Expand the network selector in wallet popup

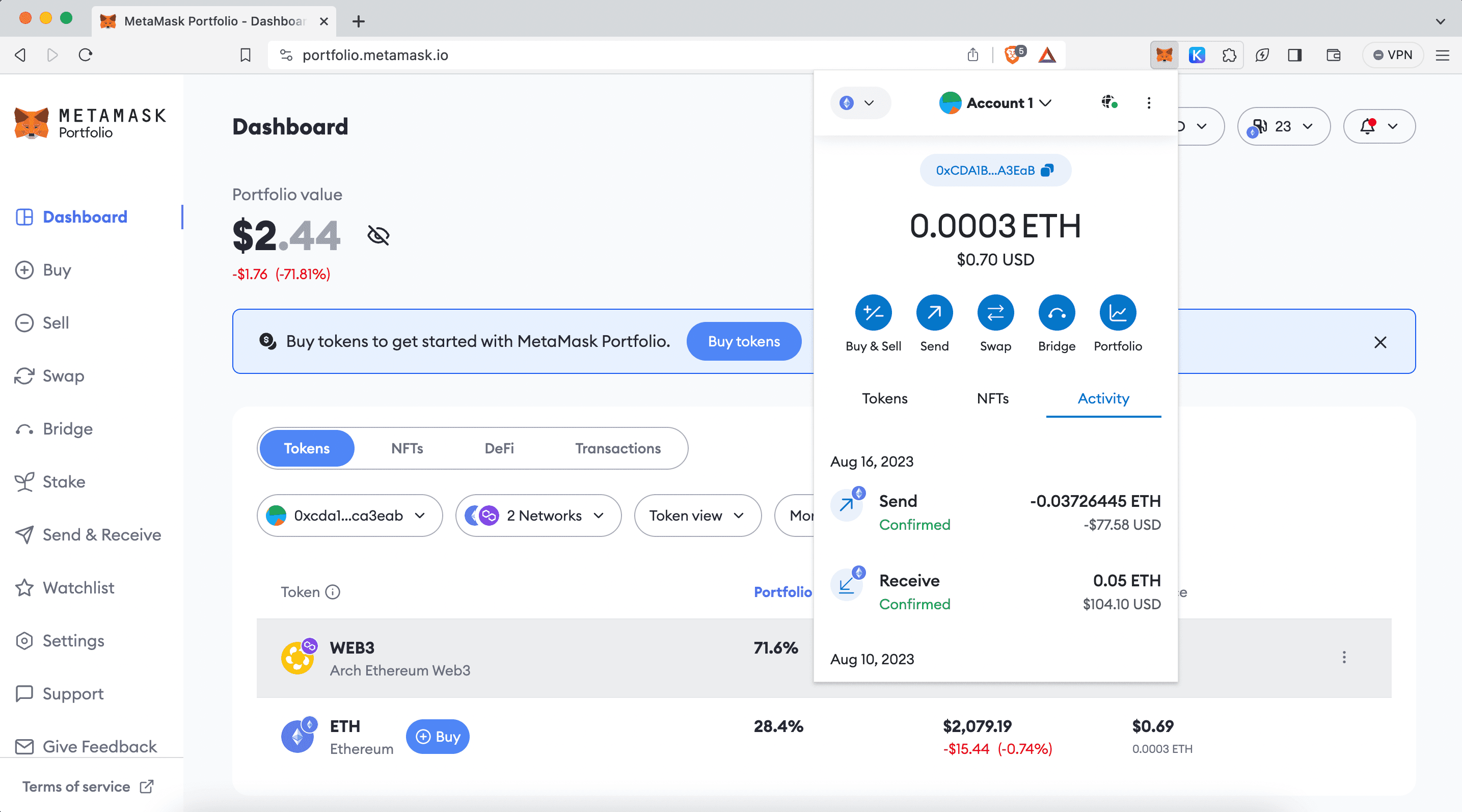click(x=860, y=103)
